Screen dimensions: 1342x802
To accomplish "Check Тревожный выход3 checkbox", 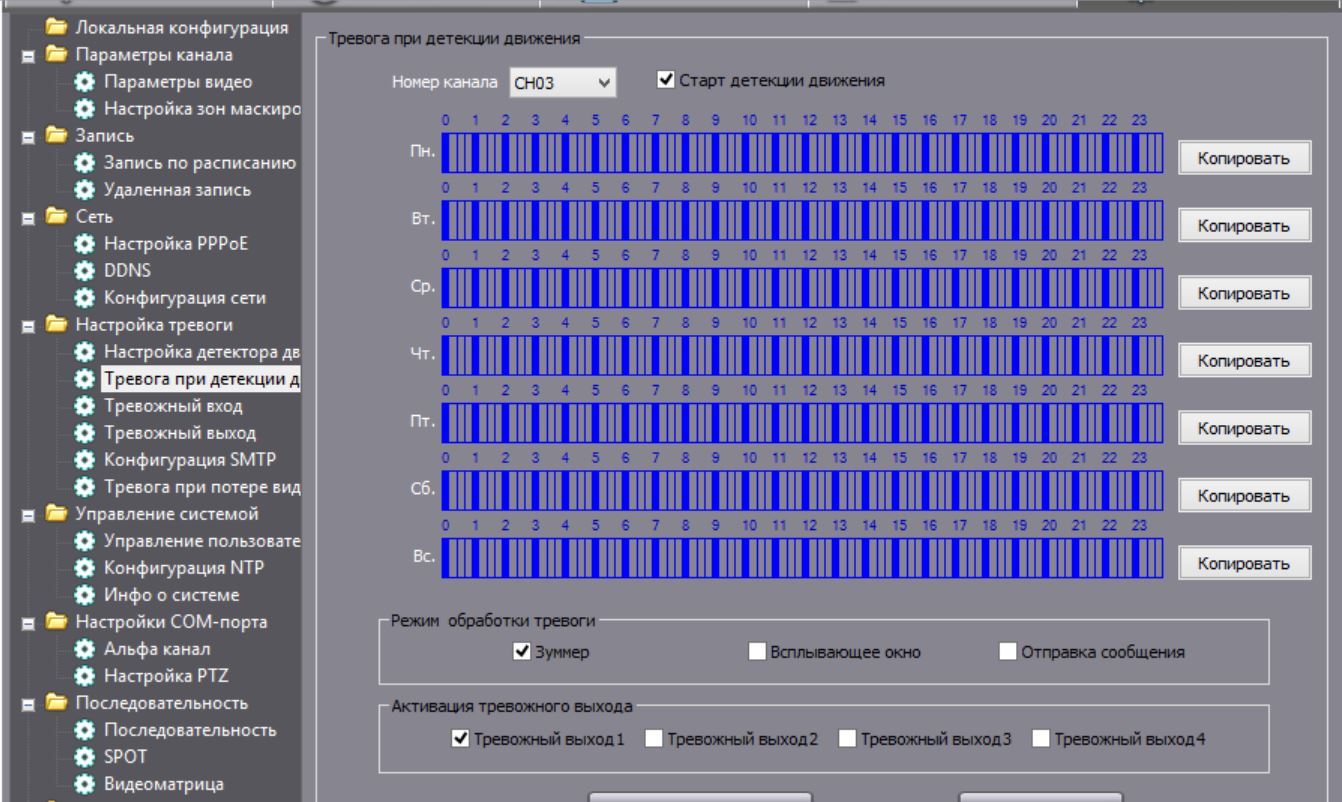I will 847,739.
